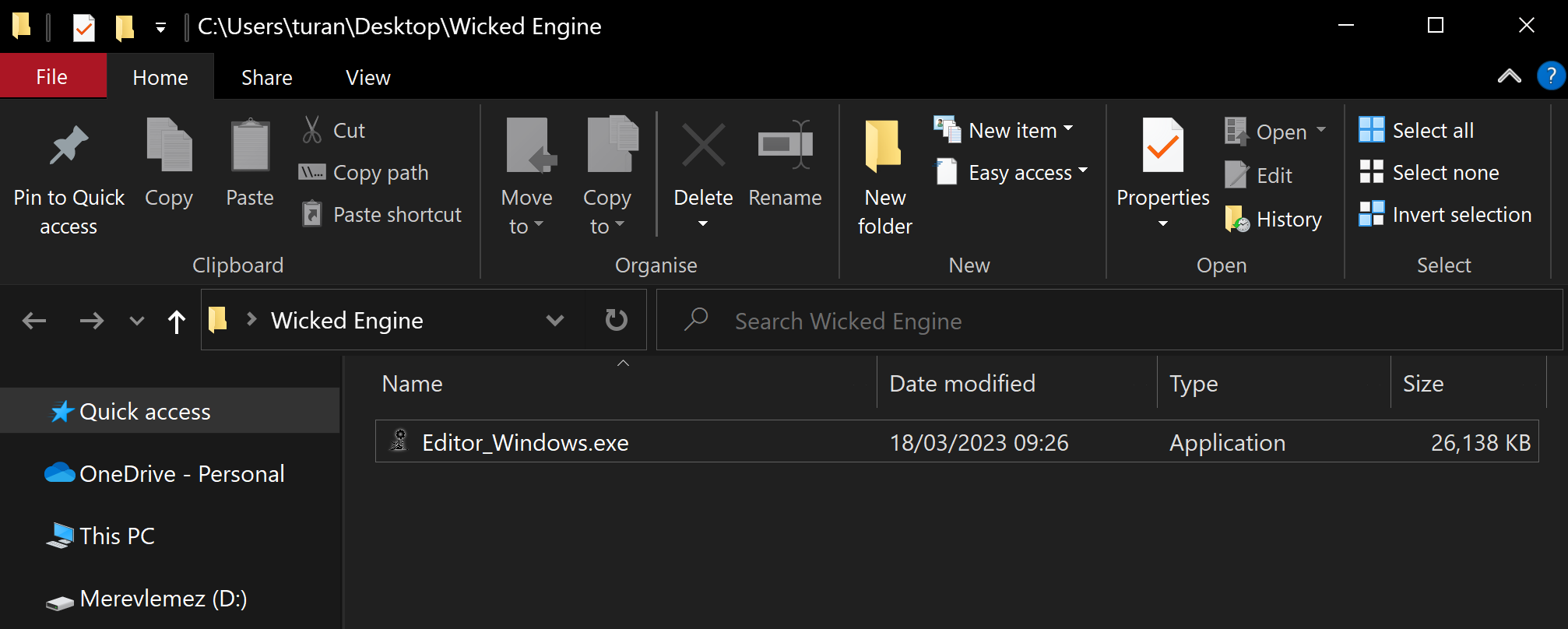Image resolution: width=1568 pixels, height=629 pixels.
Task: Select Quick access in navigation pane
Action: point(170,410)
